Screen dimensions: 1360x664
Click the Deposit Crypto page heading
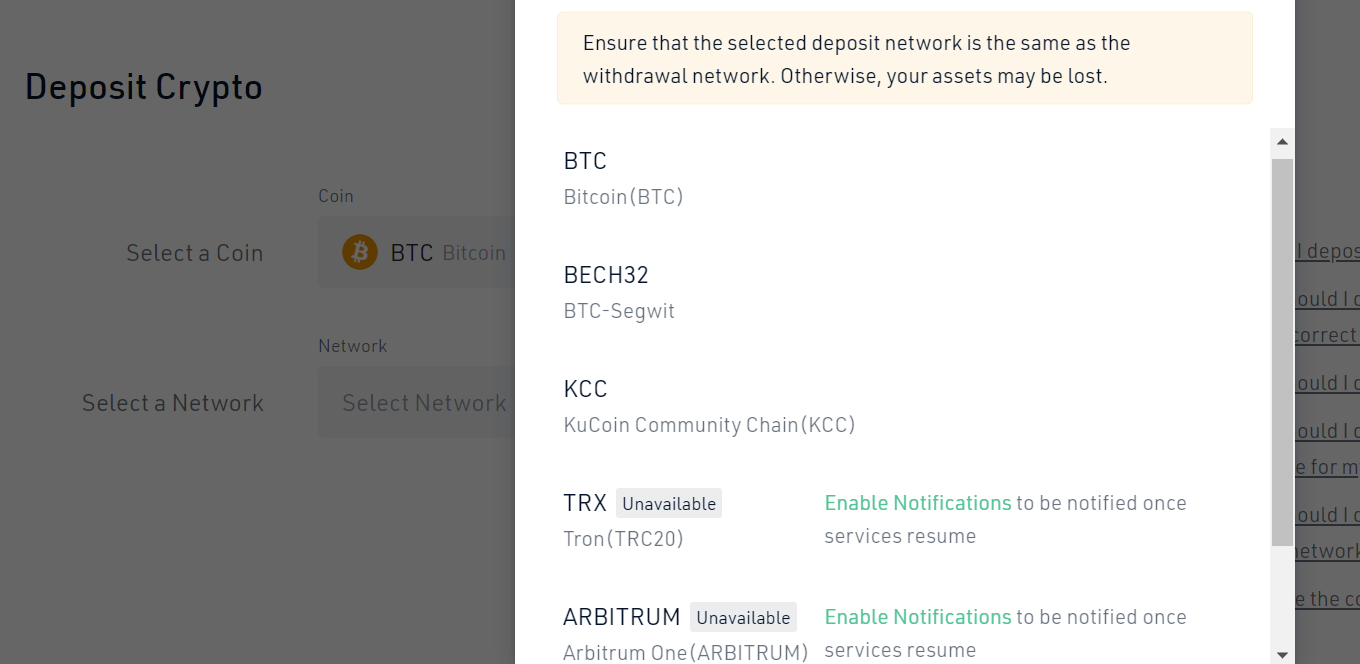click(x=144, y=87)
